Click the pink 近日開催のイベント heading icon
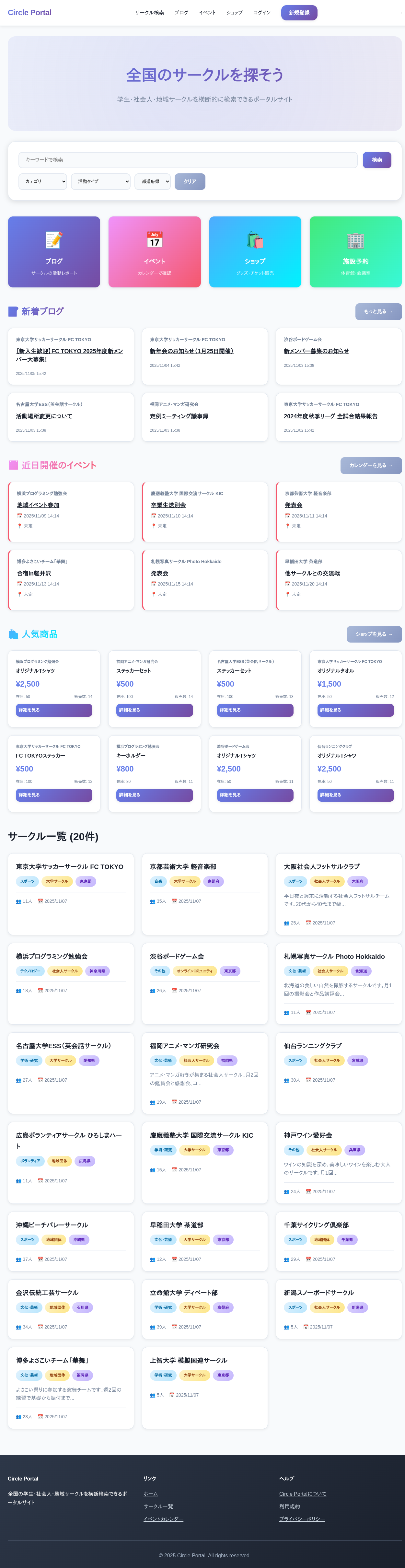The height and width of the screenshot is (1568, 405). tap(13, 465)
